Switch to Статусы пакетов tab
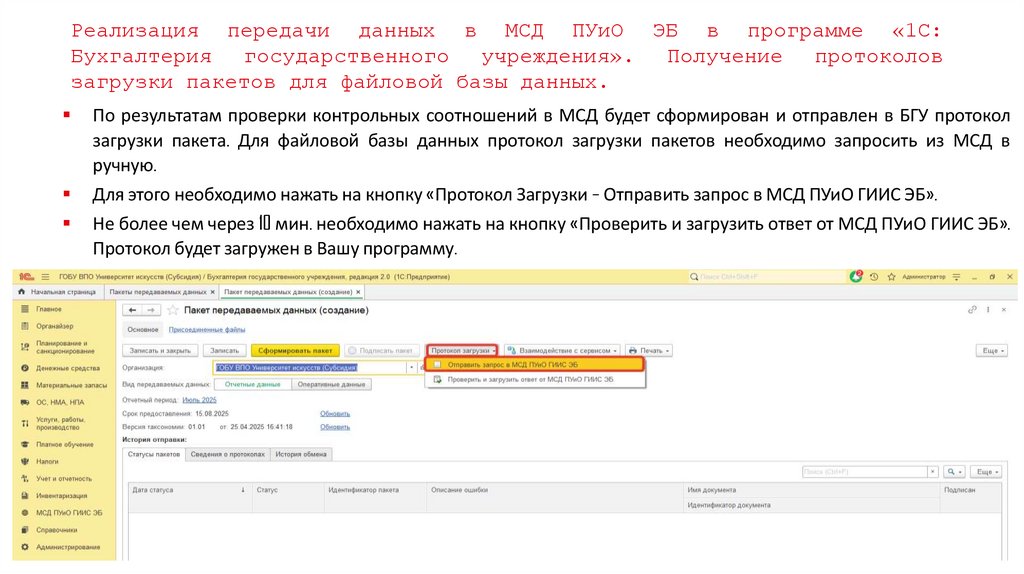 154,454
